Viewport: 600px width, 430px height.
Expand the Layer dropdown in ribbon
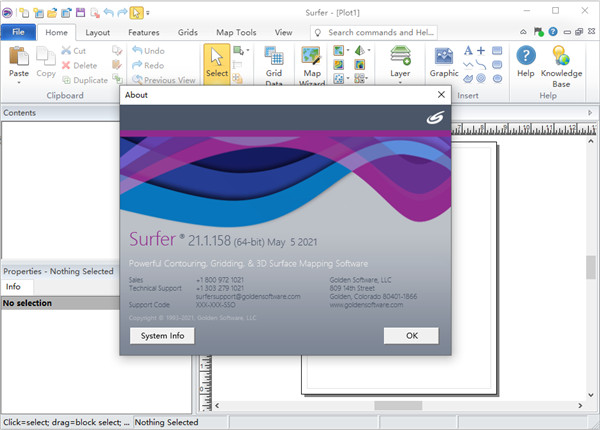[x=400, y=84]
